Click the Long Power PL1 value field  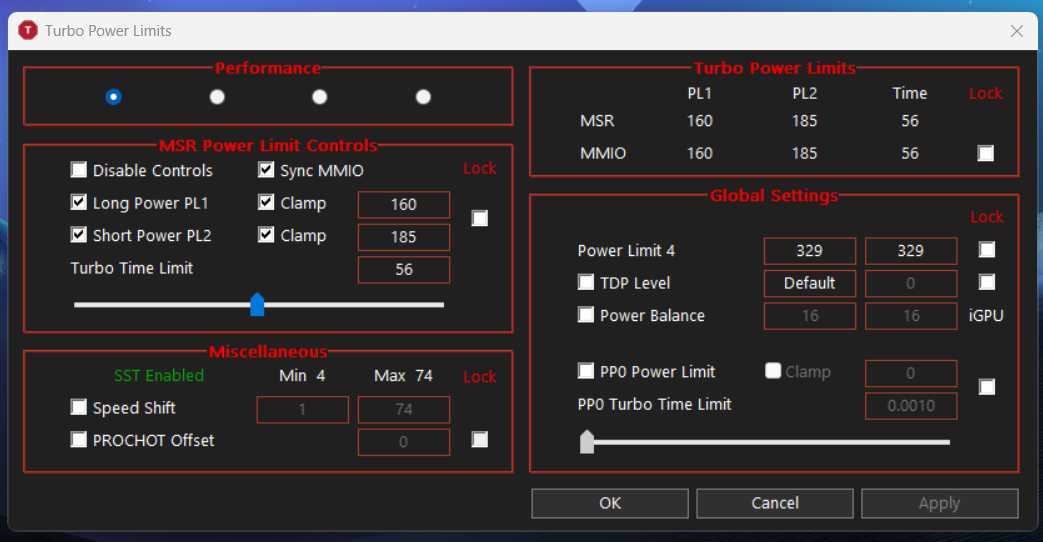tap(403, 204)
